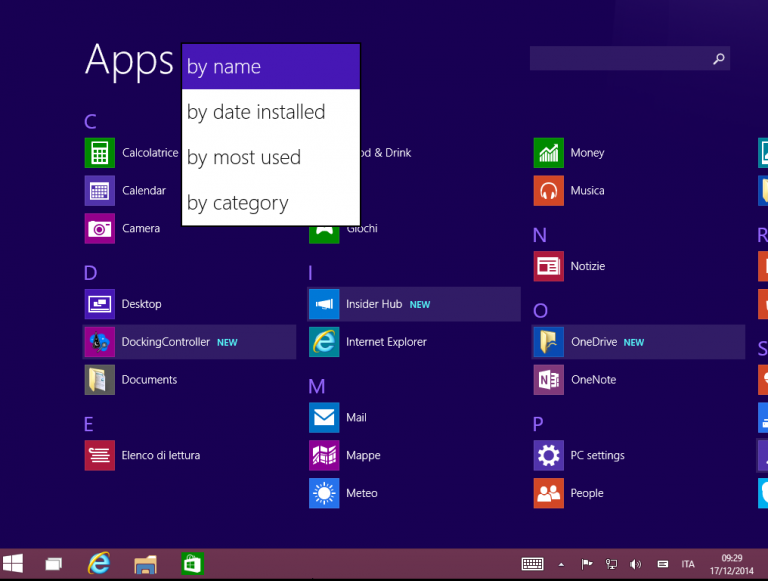The image size is (768, 581).
Task: Sort apps by most used
Action: coord(271,158)
